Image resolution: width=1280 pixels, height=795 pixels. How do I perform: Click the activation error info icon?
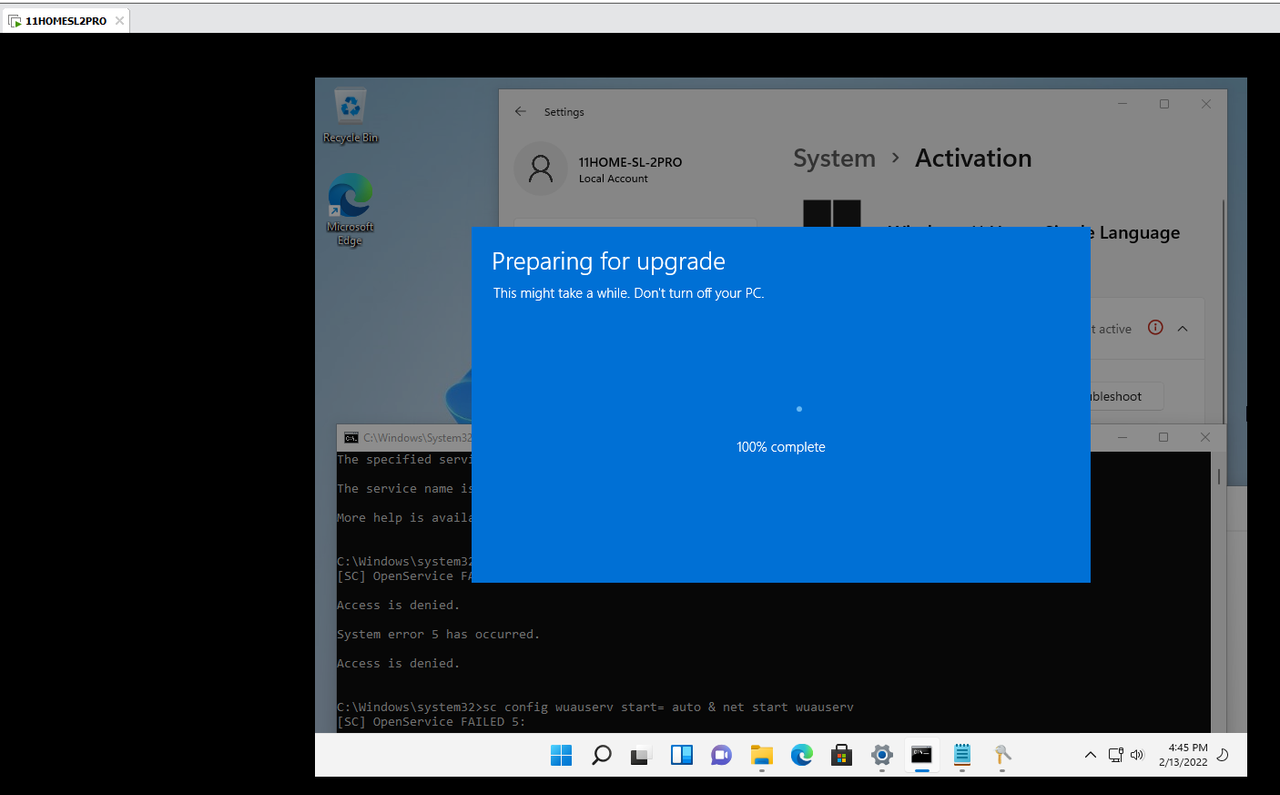click(1155, 328)
